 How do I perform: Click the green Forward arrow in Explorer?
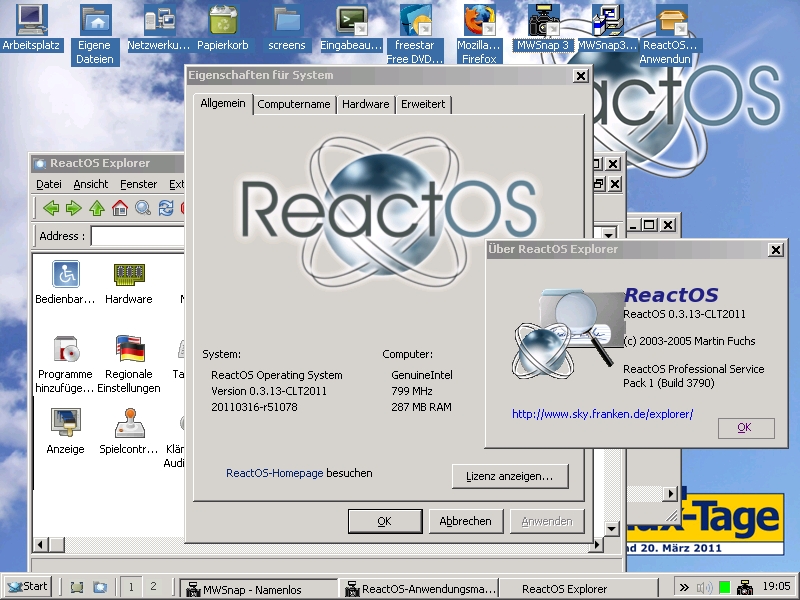pyautogui.click(x=73, y=208)
